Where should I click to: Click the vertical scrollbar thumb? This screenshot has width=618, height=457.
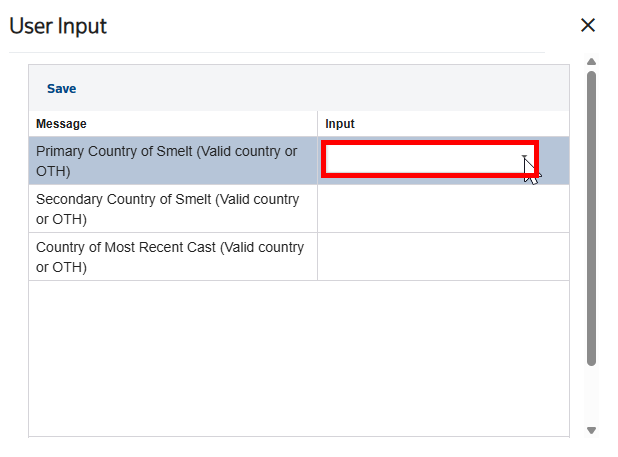click(x=591, y=219)
